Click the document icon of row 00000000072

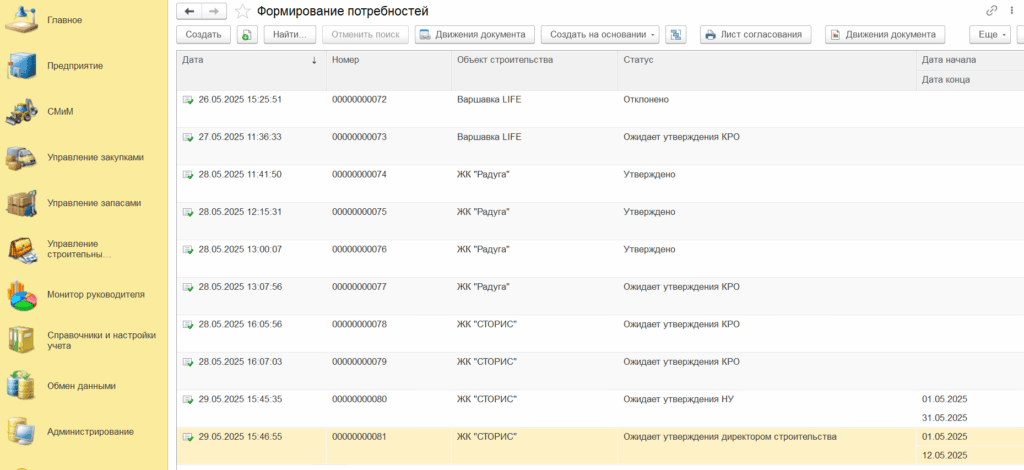pyautogui.click(x=188, y=100)
